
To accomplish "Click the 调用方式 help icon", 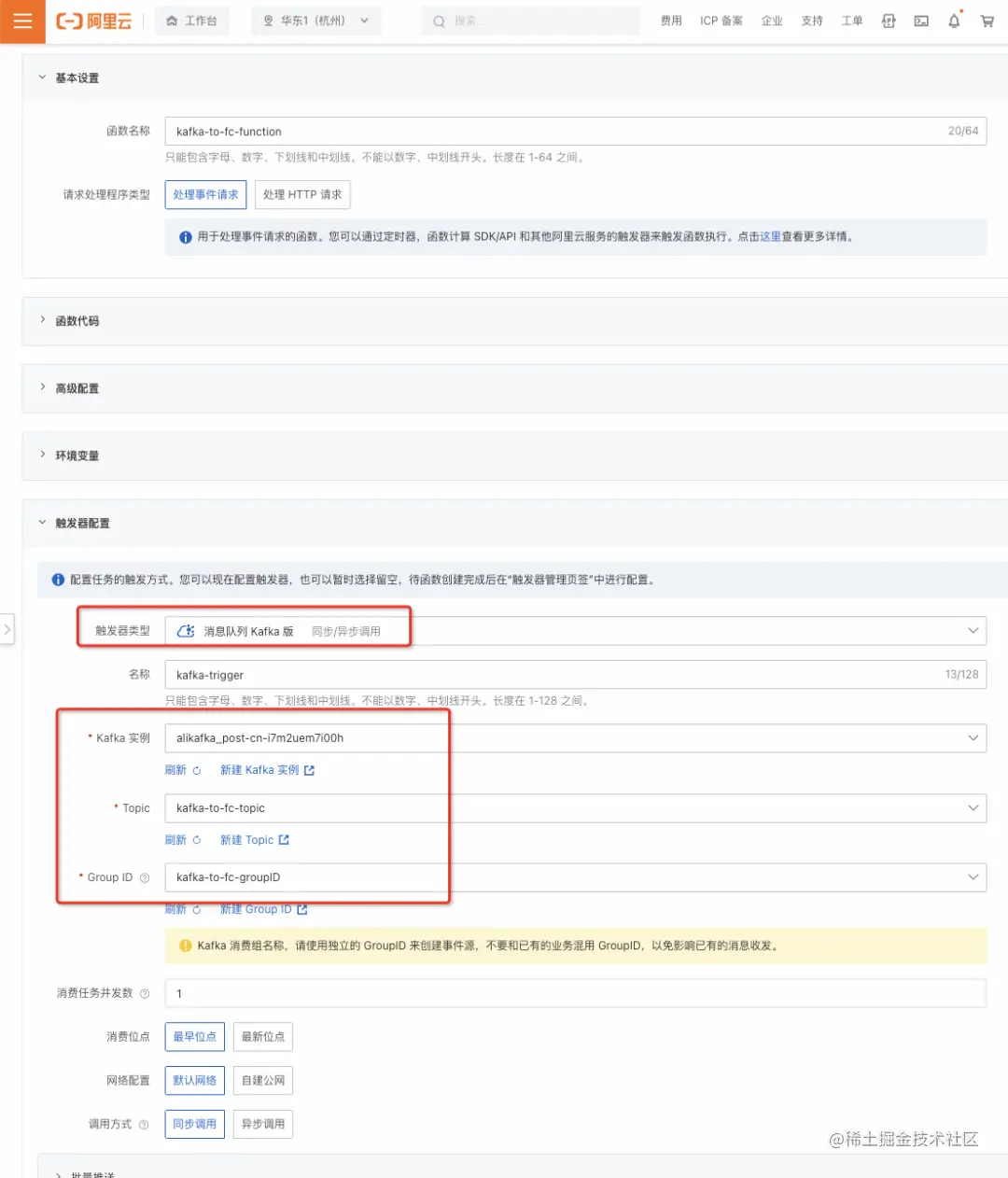I will coord(144,1125).
